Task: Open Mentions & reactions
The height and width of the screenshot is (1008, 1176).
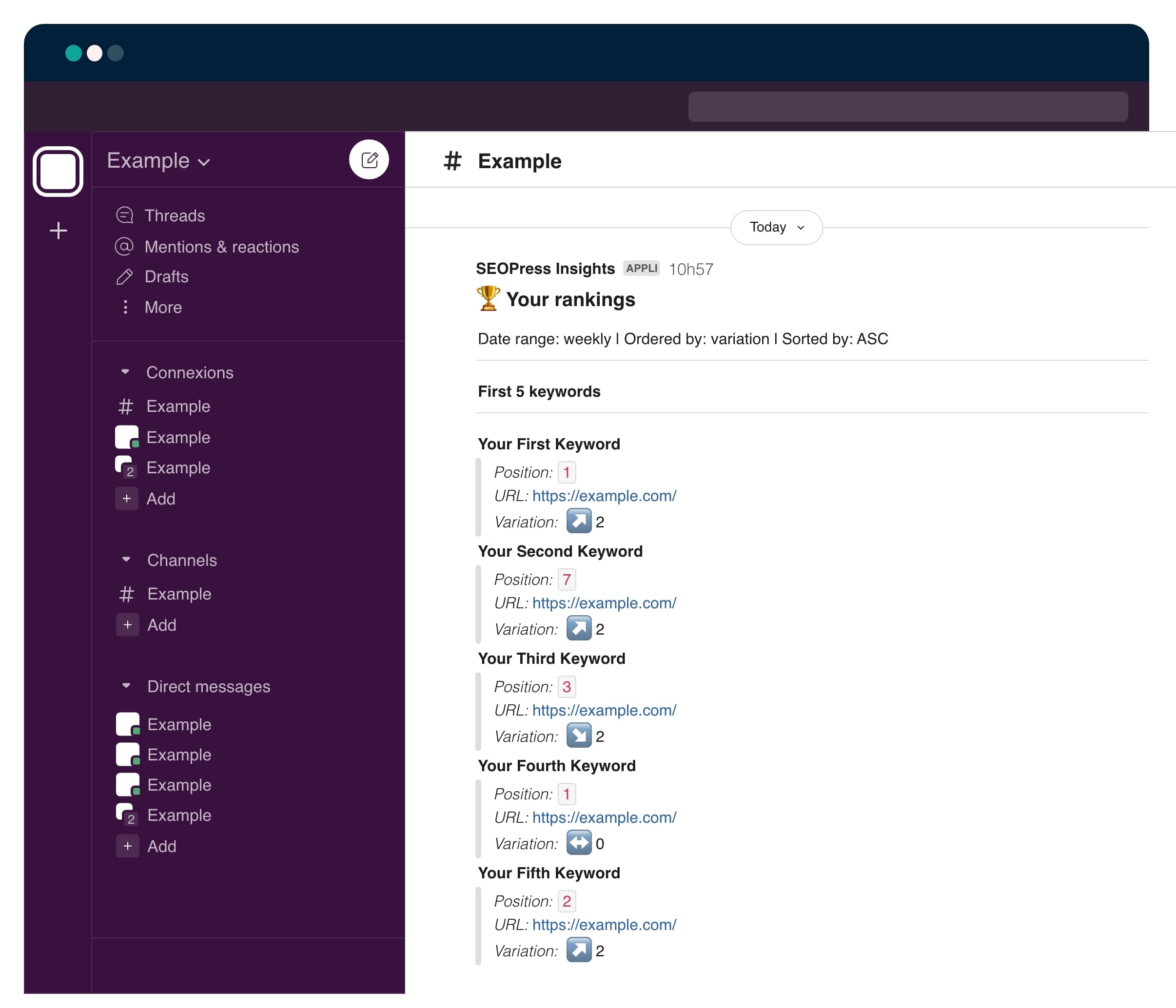Action: (x=222, y=247)
